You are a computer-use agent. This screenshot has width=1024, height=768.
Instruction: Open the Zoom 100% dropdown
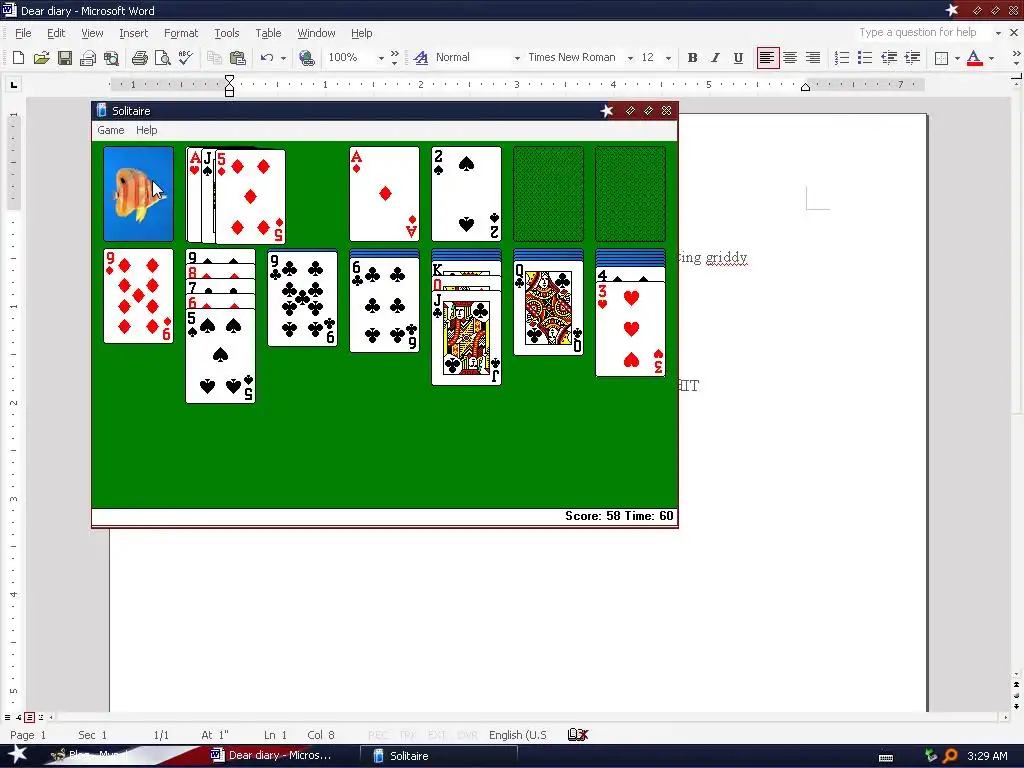(381, 58)
